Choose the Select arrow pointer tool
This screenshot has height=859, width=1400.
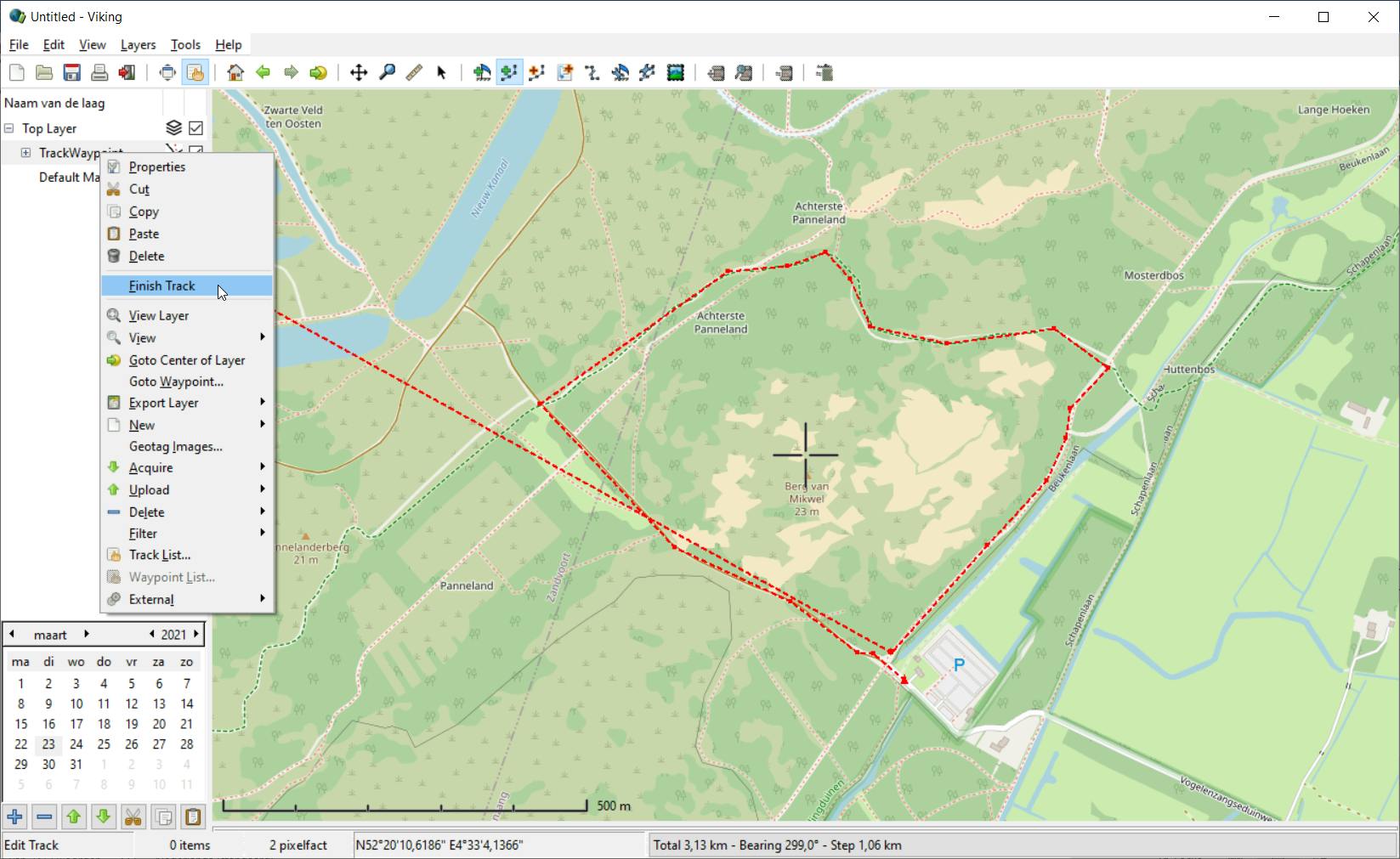(441, 73)
